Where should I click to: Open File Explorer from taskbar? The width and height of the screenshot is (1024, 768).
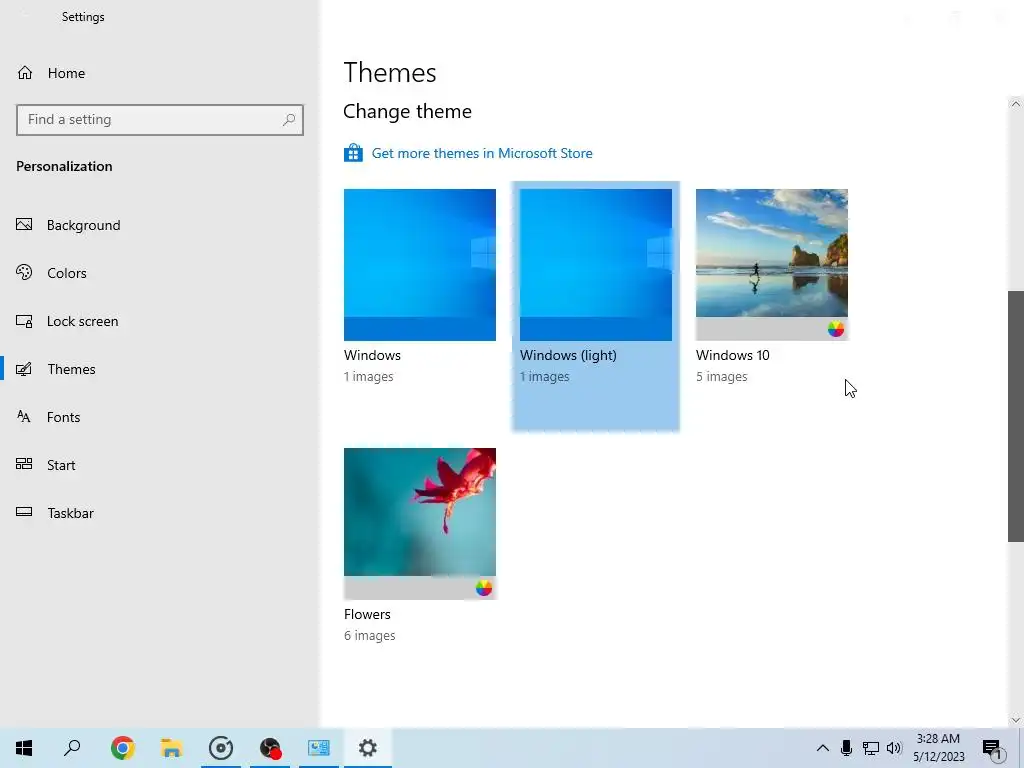tap(172, 748)
